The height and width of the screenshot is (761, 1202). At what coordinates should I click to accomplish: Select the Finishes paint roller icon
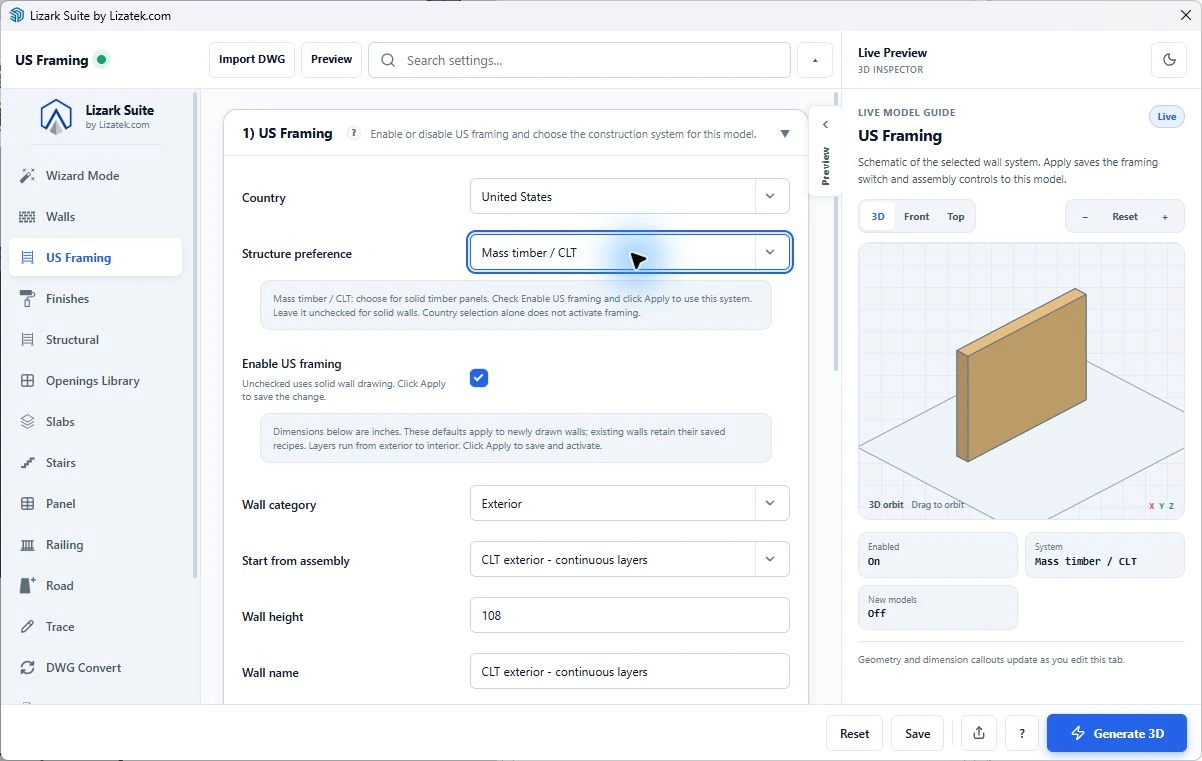point(27,299)
